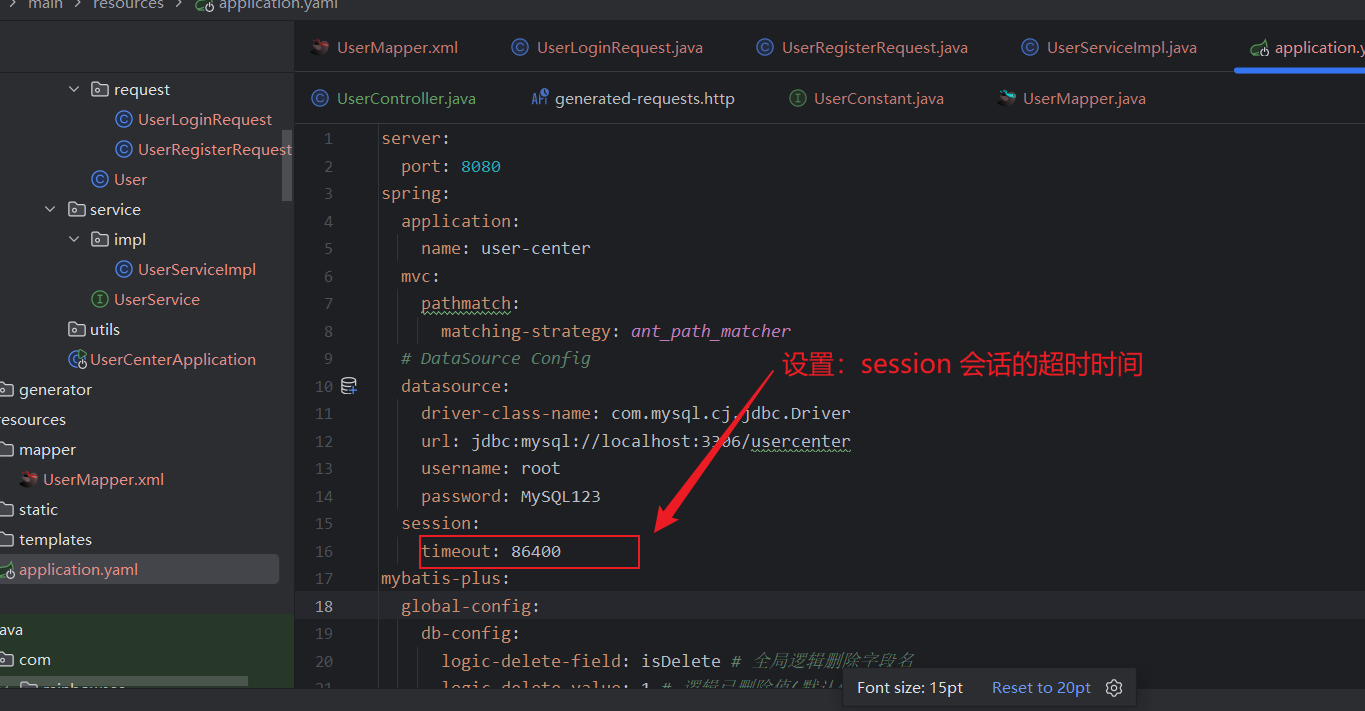
Task: Click the UserServiceImpl class icon in tree
Action: click(124, 269)
